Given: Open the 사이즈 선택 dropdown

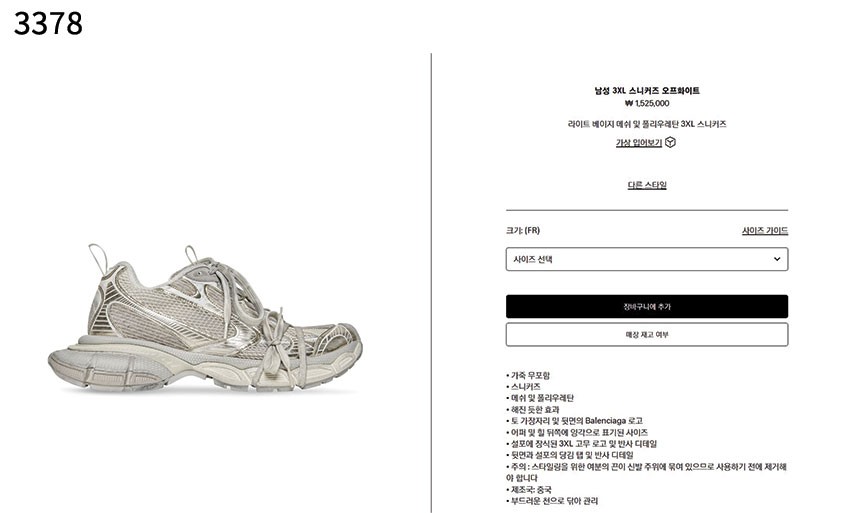Looking at the screenshot, I should coord(647,259).
